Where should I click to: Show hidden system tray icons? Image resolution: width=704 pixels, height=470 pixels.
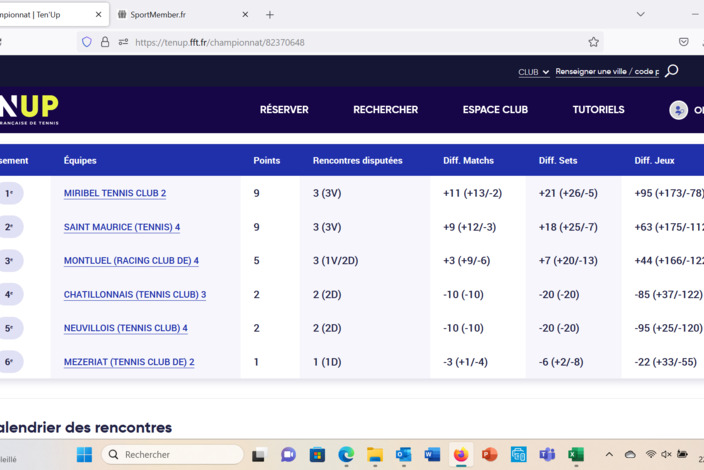tap(609, 454)
